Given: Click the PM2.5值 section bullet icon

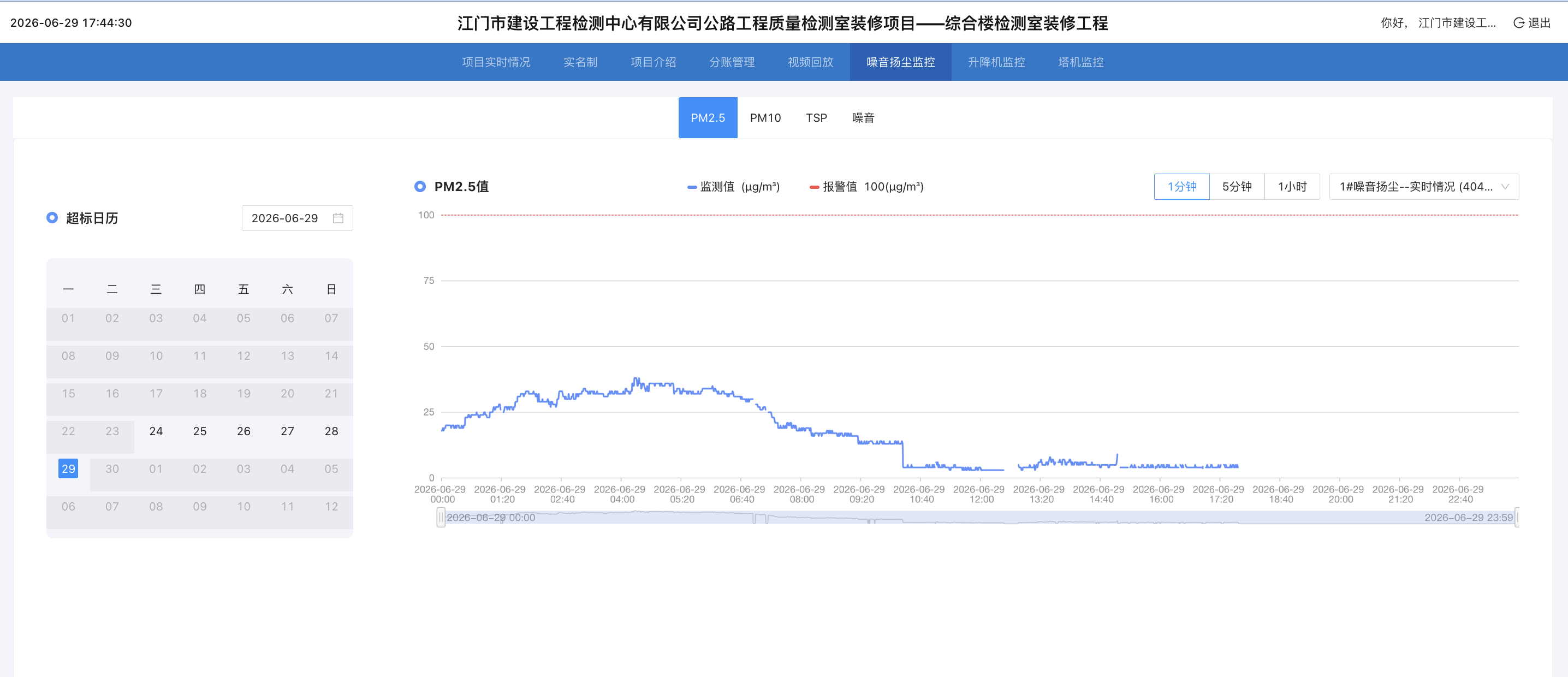Looking at the screenshot, I should (x=420, y=186).
